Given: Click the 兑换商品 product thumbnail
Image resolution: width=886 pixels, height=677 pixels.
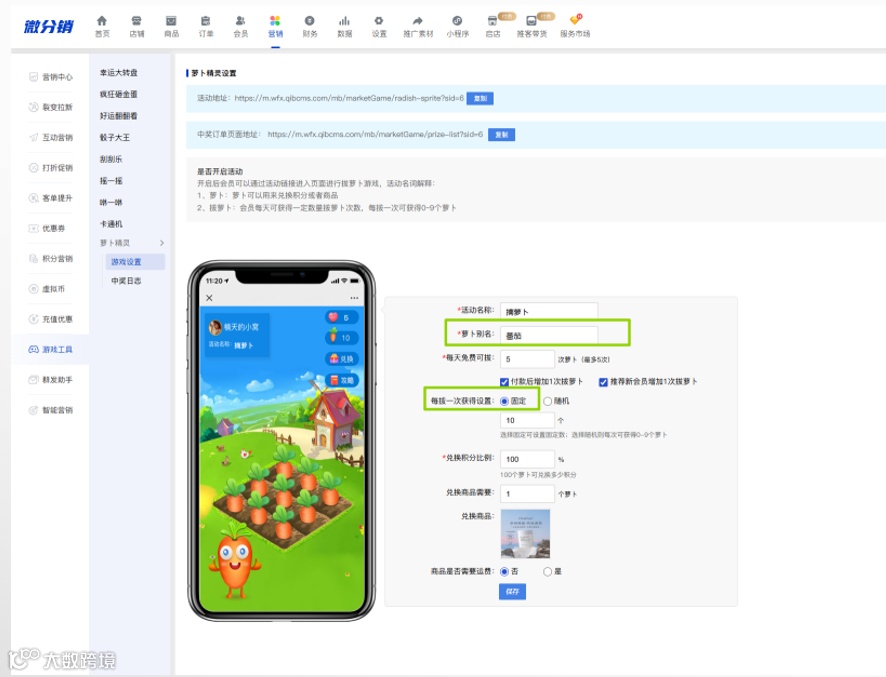Looking at the screenshot, I should point(525,534).
